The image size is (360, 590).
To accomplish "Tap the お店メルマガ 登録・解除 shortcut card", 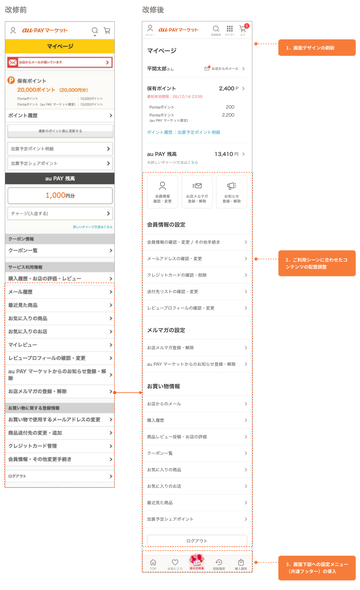I will coord(197,192).
